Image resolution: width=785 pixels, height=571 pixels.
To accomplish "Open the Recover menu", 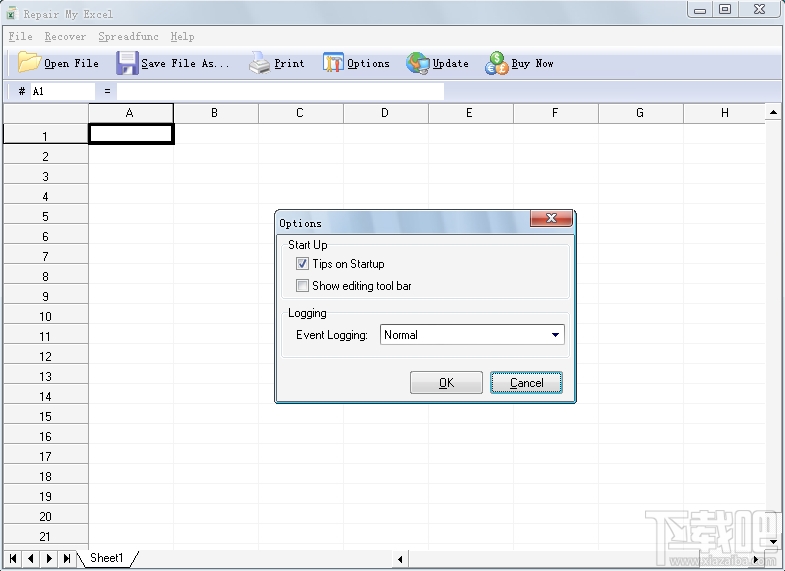I will click(65, 37).
